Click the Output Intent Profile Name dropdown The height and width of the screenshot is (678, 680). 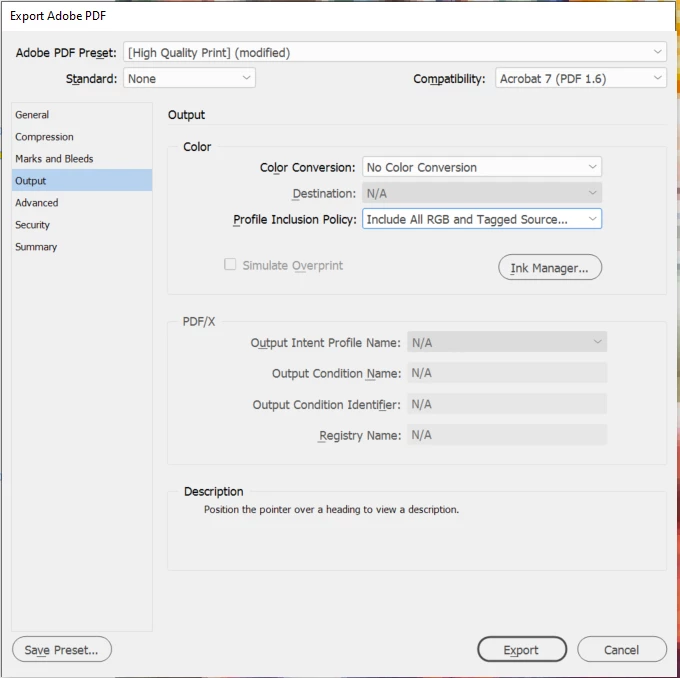click(507, 342)
